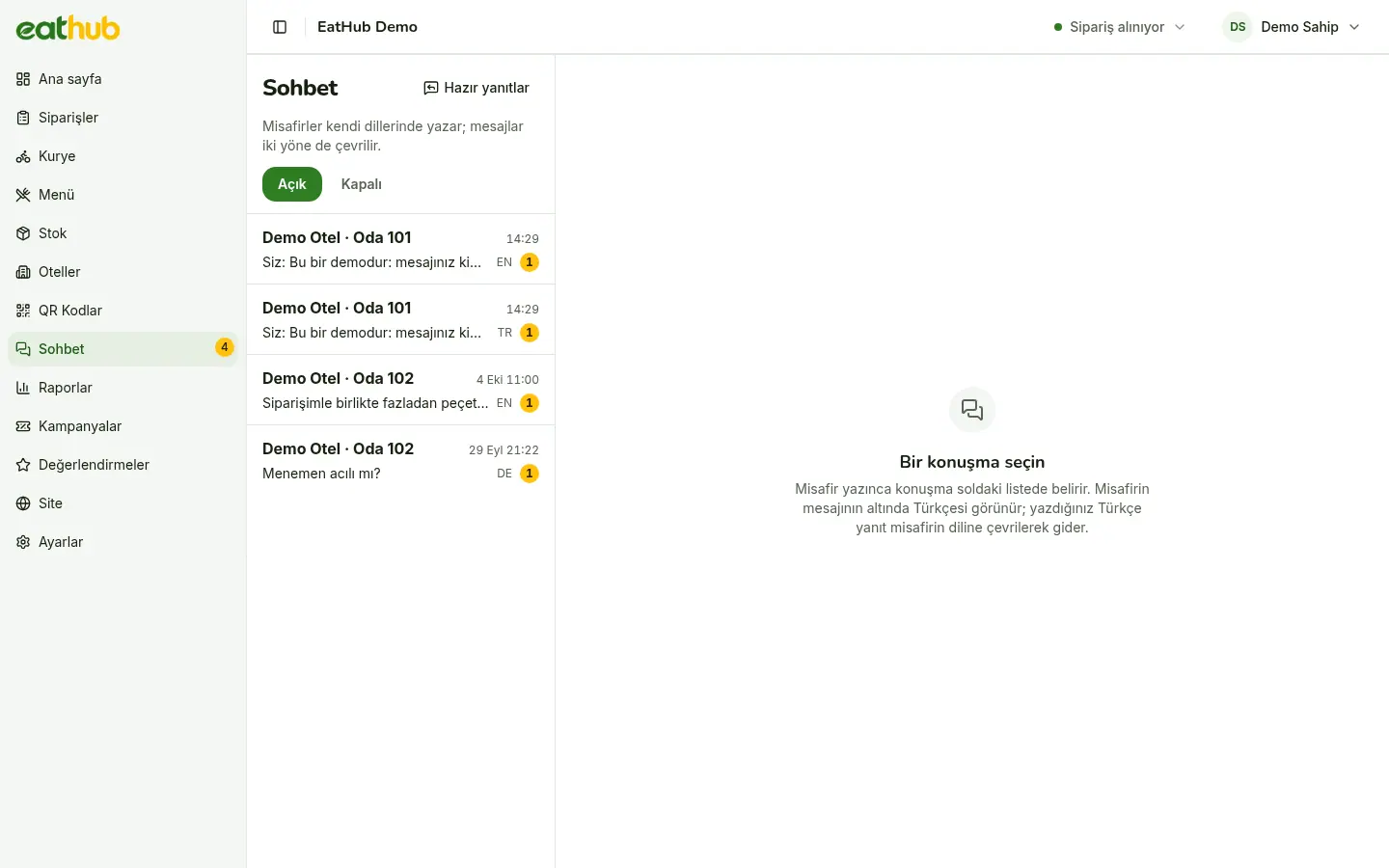Screen dimensions: 1389x868
Task: Click the Ana sayfa dashboard icon
Action: tap(23, 79)
